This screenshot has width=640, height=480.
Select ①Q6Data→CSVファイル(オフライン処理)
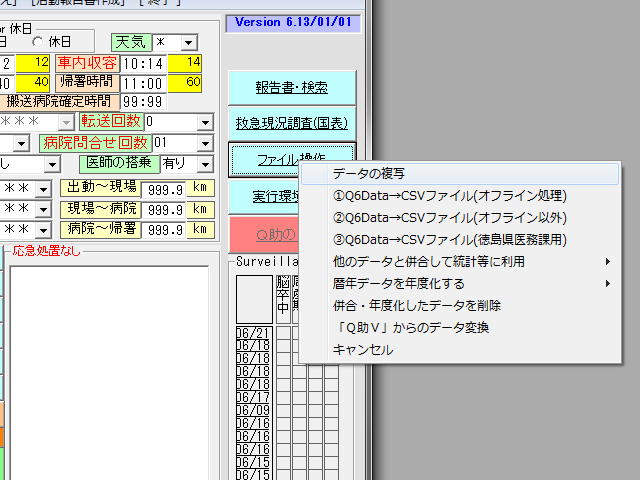[x=449, y=196]
